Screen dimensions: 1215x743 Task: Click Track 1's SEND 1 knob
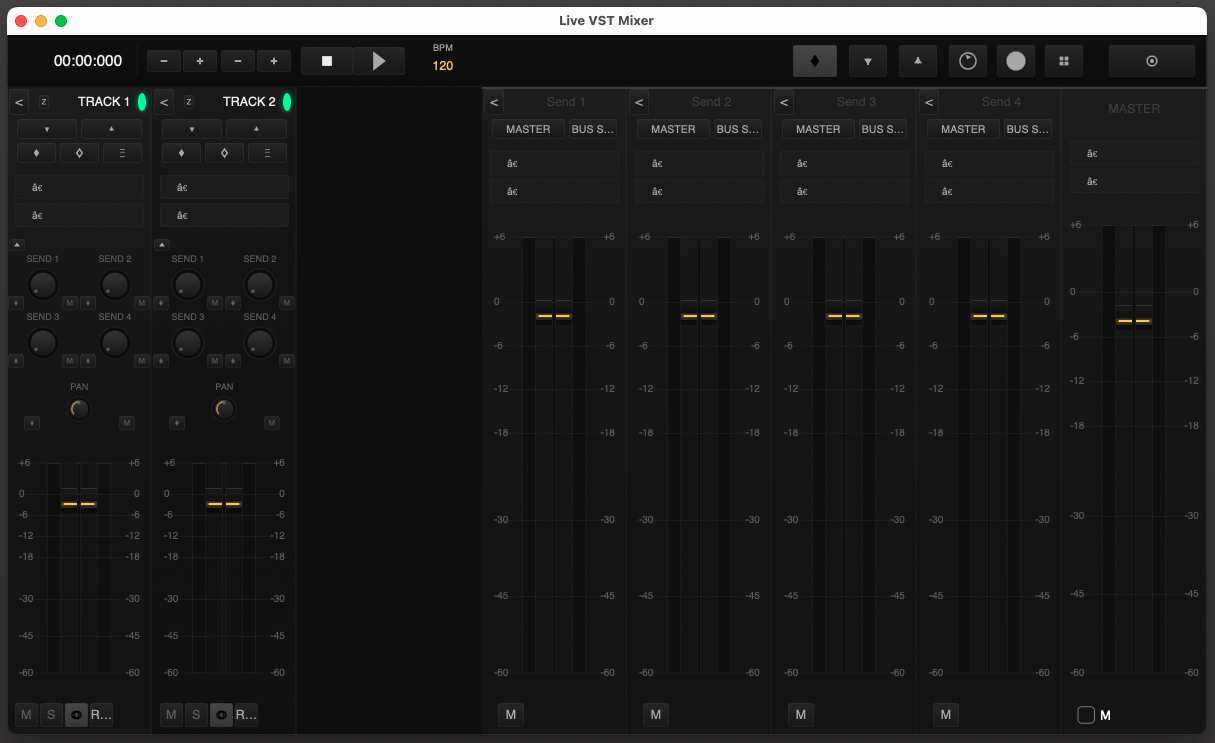[43, 285]
